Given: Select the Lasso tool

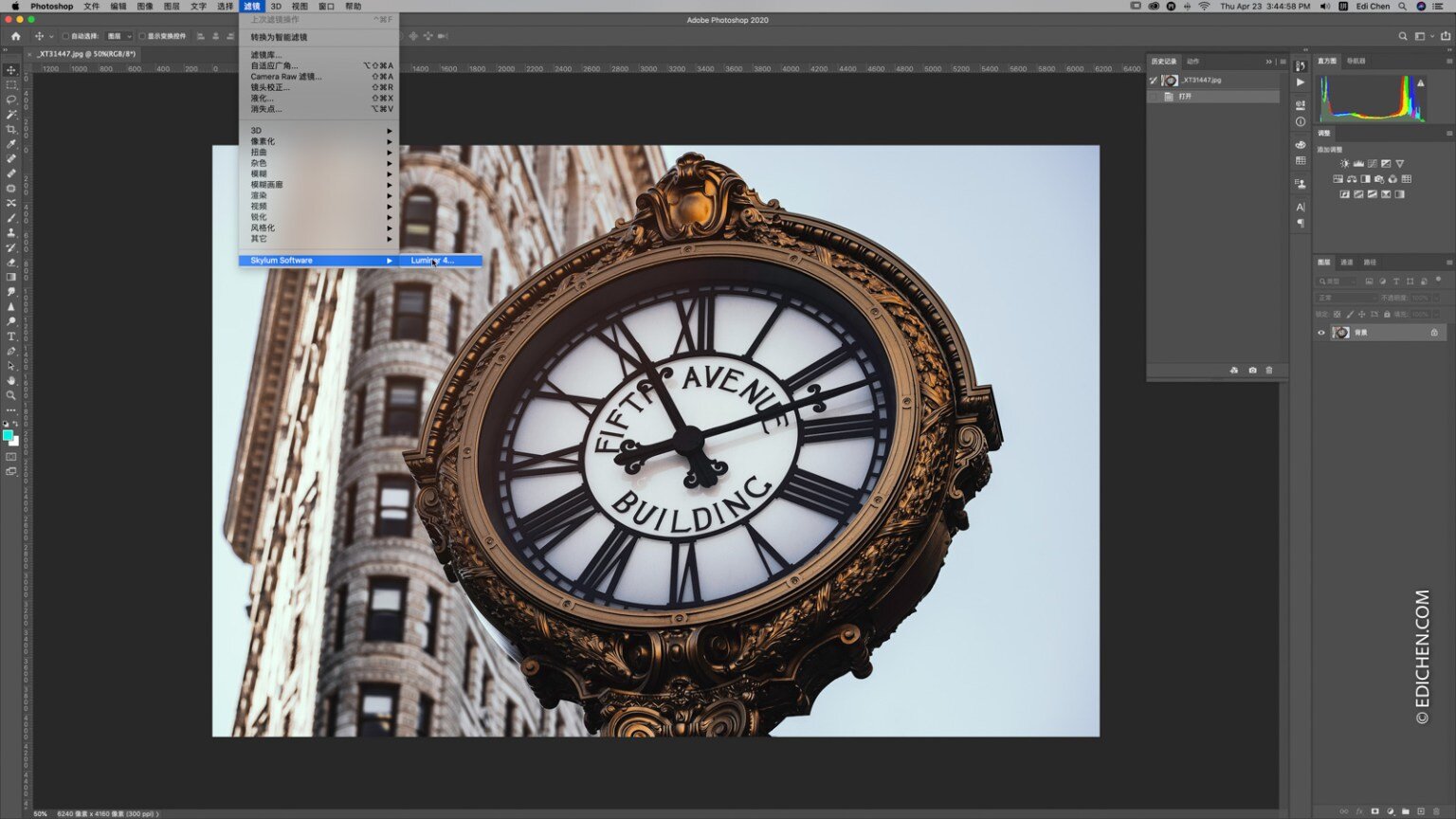Looking at the screenshot, I should pos(11,100).
